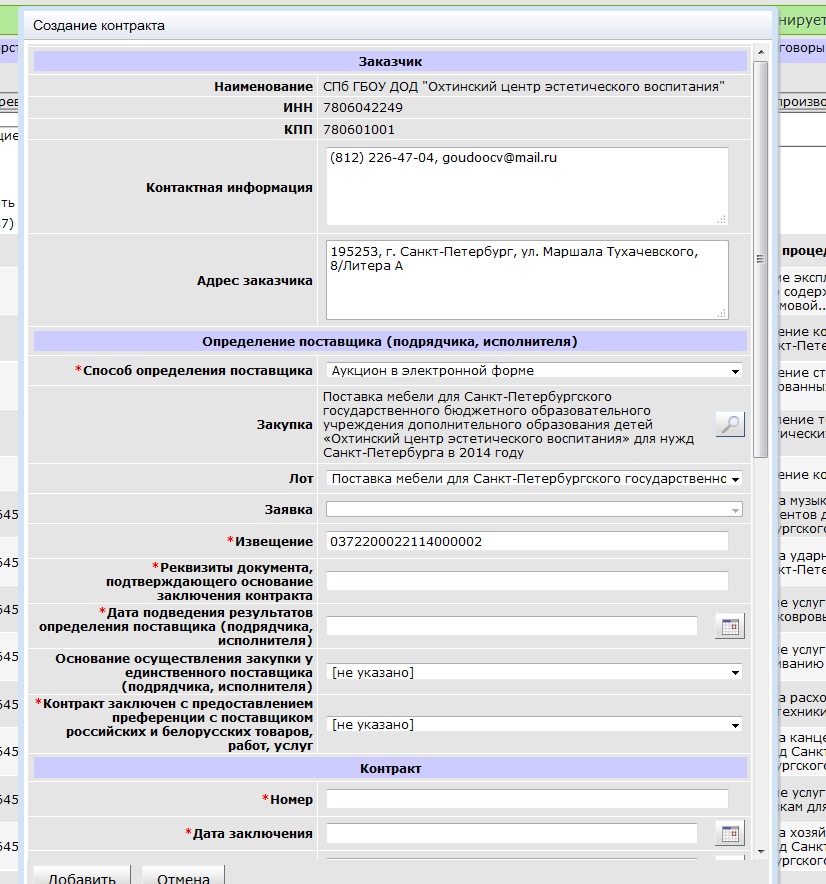Image resolution: width=826 pixels, height=884 pixels.
Task: Click the Закупка description text
Action: 509,425
